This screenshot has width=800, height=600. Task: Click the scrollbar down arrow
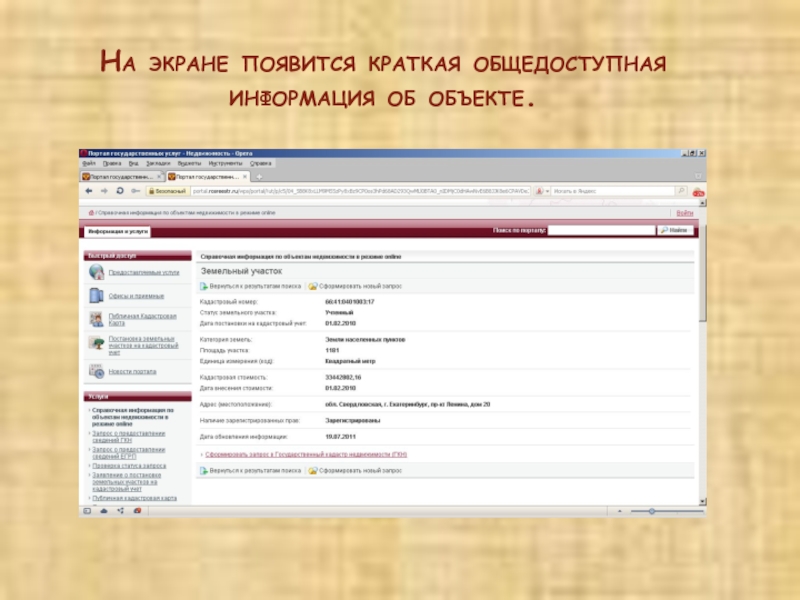(703, 502)
